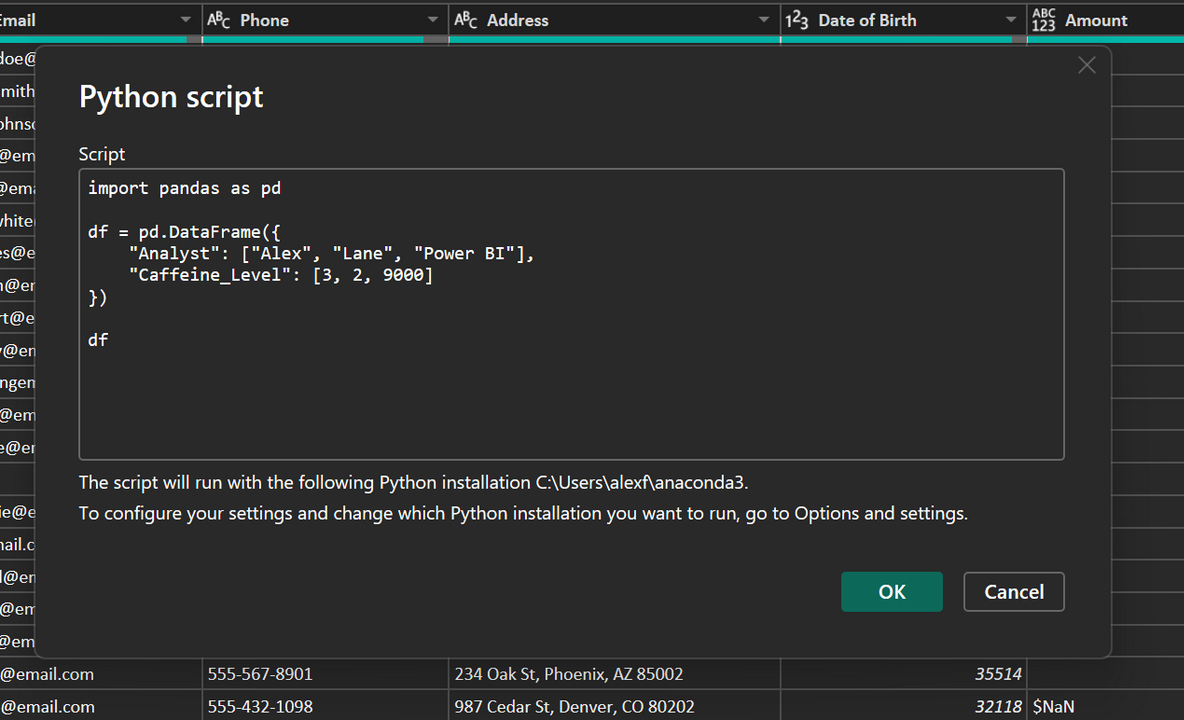Select cell 987 Cedar St, Denver, CO 80202
This screenshot has width=1184, height=720.
(x=614, y=706)
